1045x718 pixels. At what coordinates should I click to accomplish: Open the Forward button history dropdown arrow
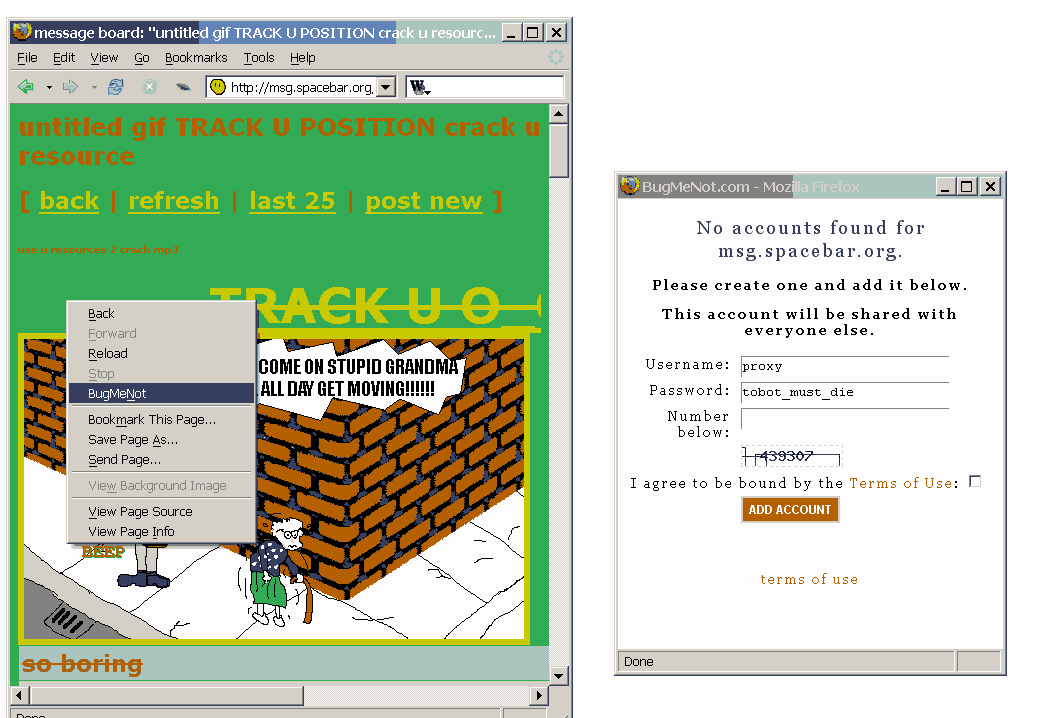[x=94, y=87]
